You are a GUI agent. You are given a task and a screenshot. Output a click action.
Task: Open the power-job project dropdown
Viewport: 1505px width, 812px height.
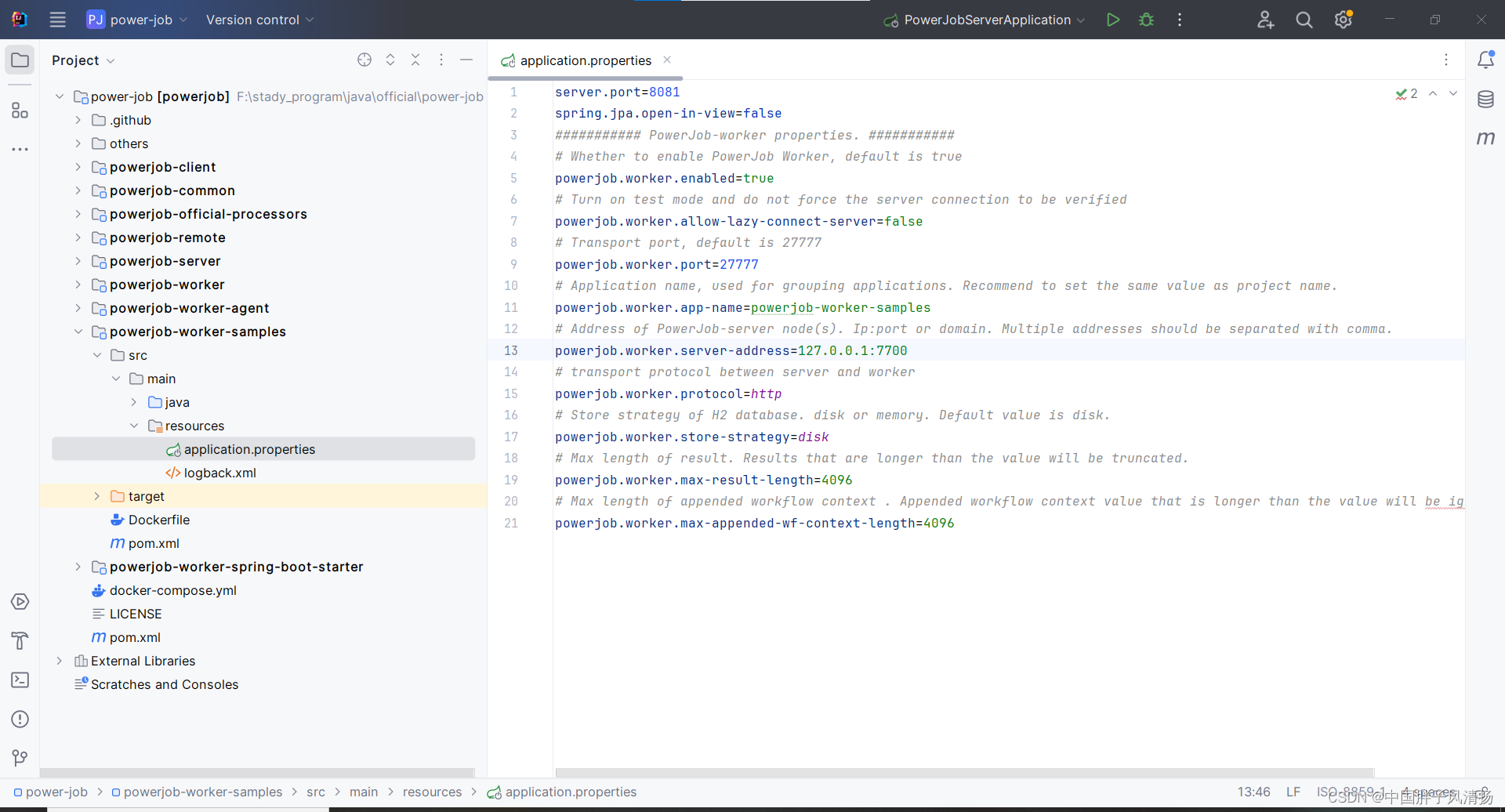[137, 20]
